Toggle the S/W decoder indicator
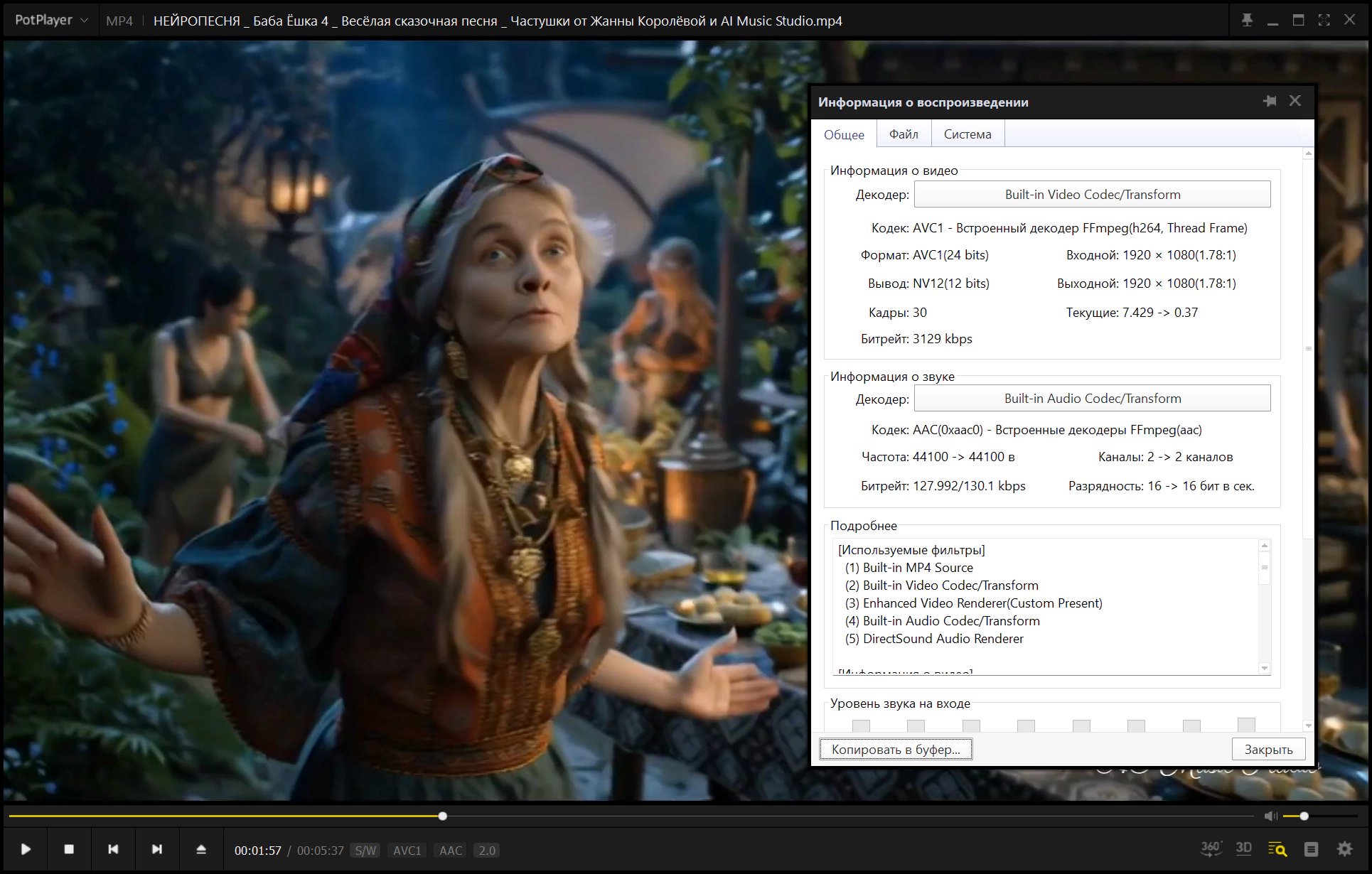 (x=365, y=851)
